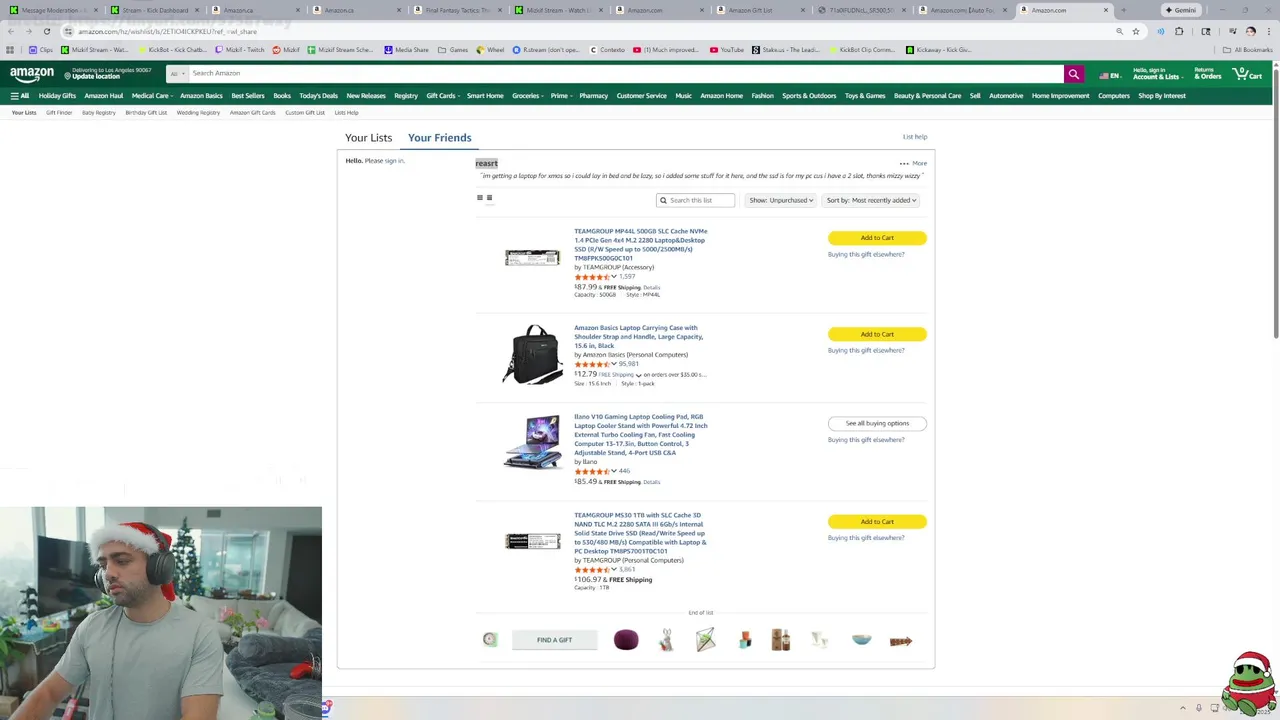Viewport: 1280px width, 720px height.
Task: Expand the Prime navigation dropdown
Action: [x=569, y=96]
